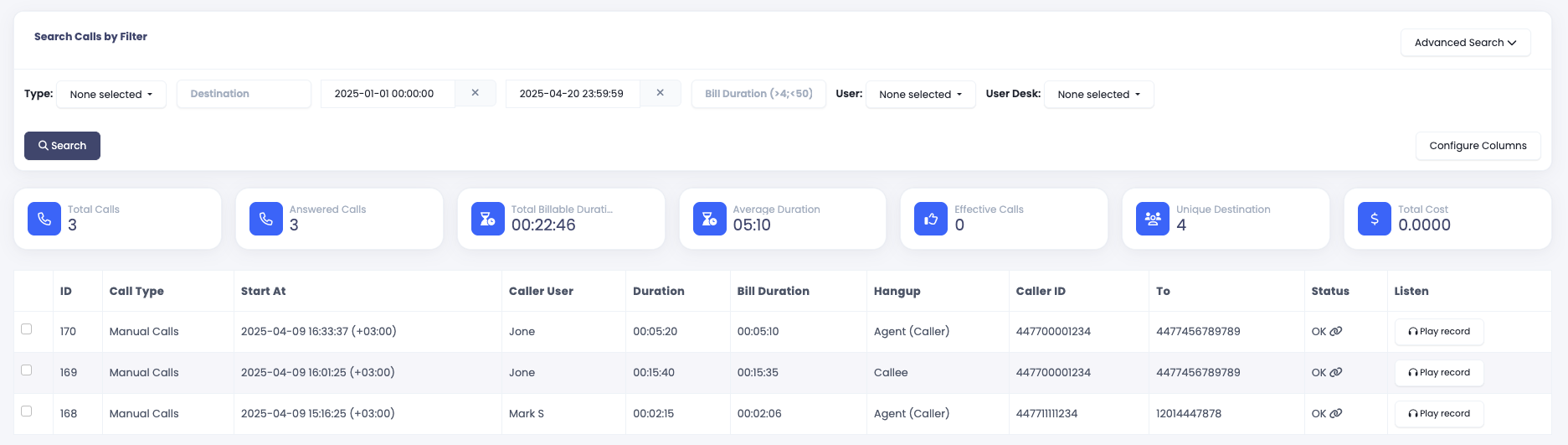
Task: Click bill duration 00:15:35
Action: (x=758, y=373)
